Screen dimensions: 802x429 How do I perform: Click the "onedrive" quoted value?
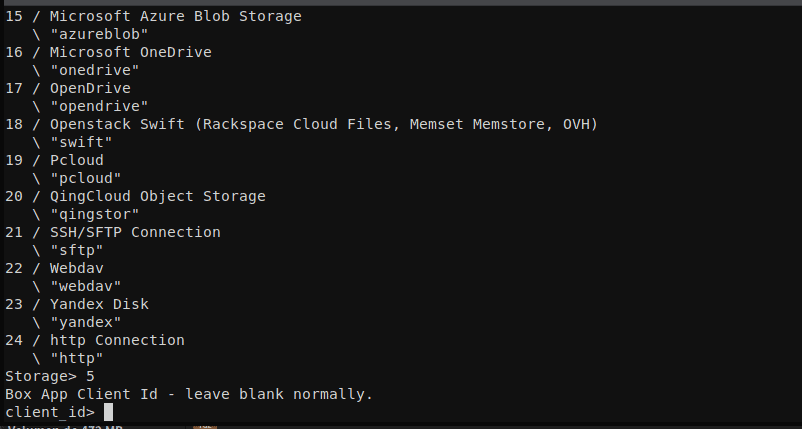(95, 70)
